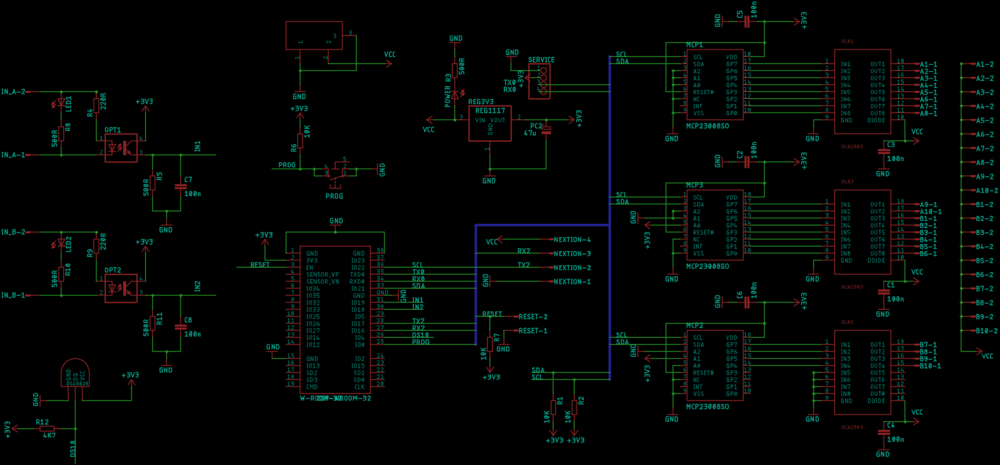Click the NEXTION-3 connector label
This screenshot has height=465, width=1000.
(x=572, y=254)
